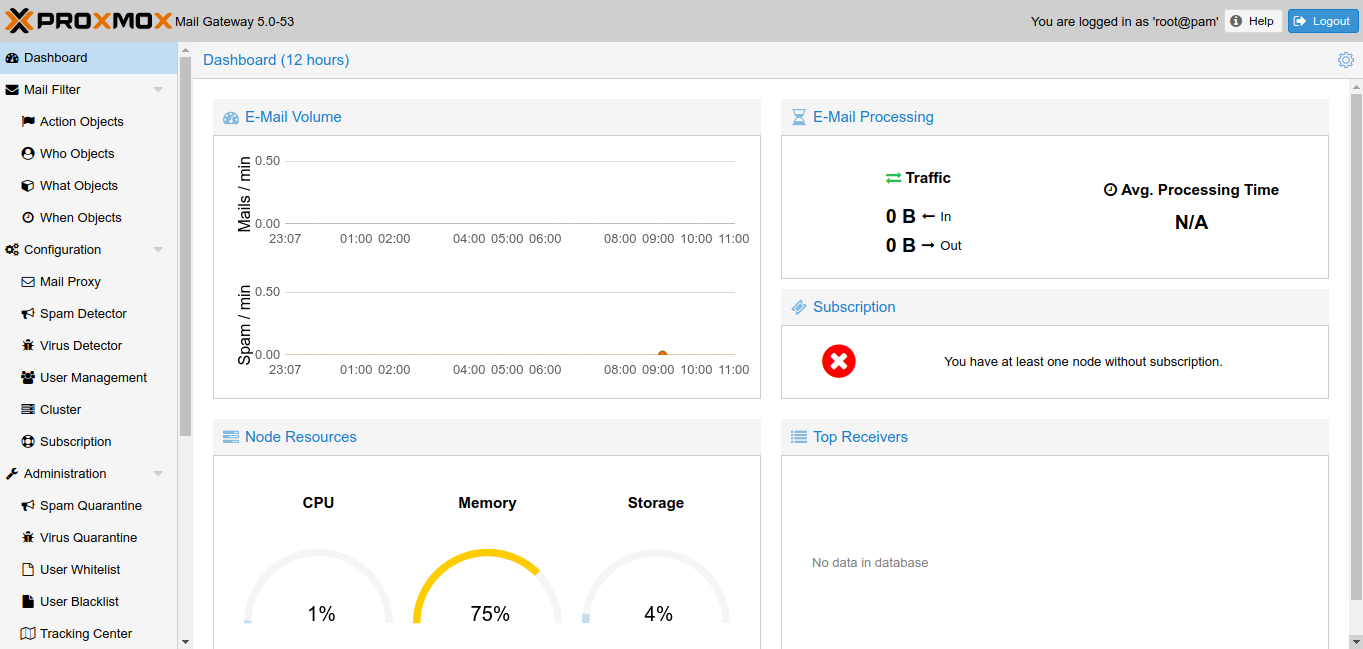The width and height of the screenshot is (1363, 649).
Task: Click the User Management people icon
Action: click(x=28, y=378)
